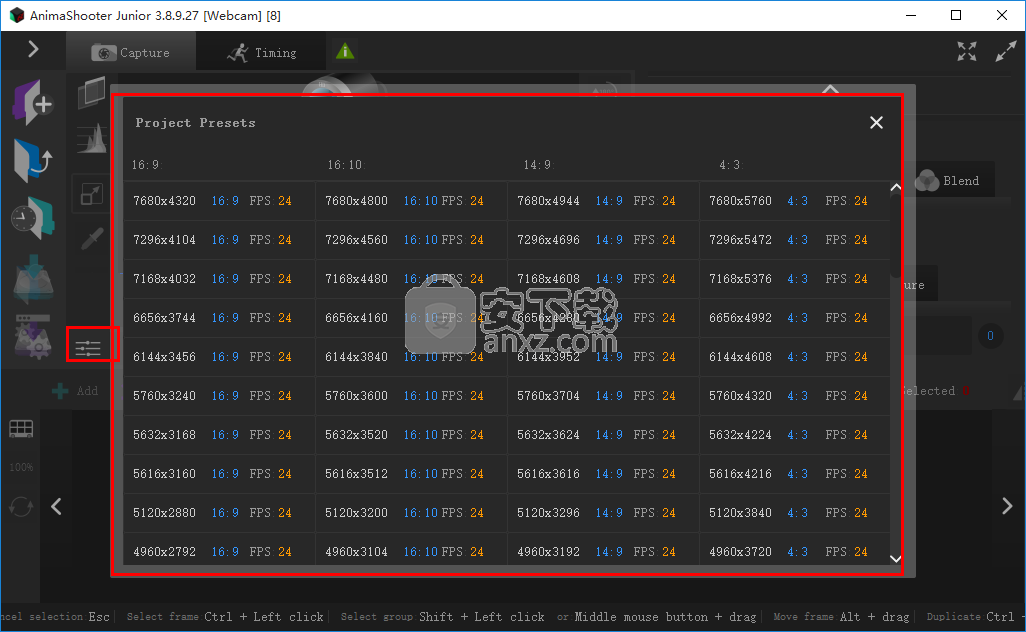Select preset 5632x4224 4:3
1026x632 pixels.
point(795,435)
